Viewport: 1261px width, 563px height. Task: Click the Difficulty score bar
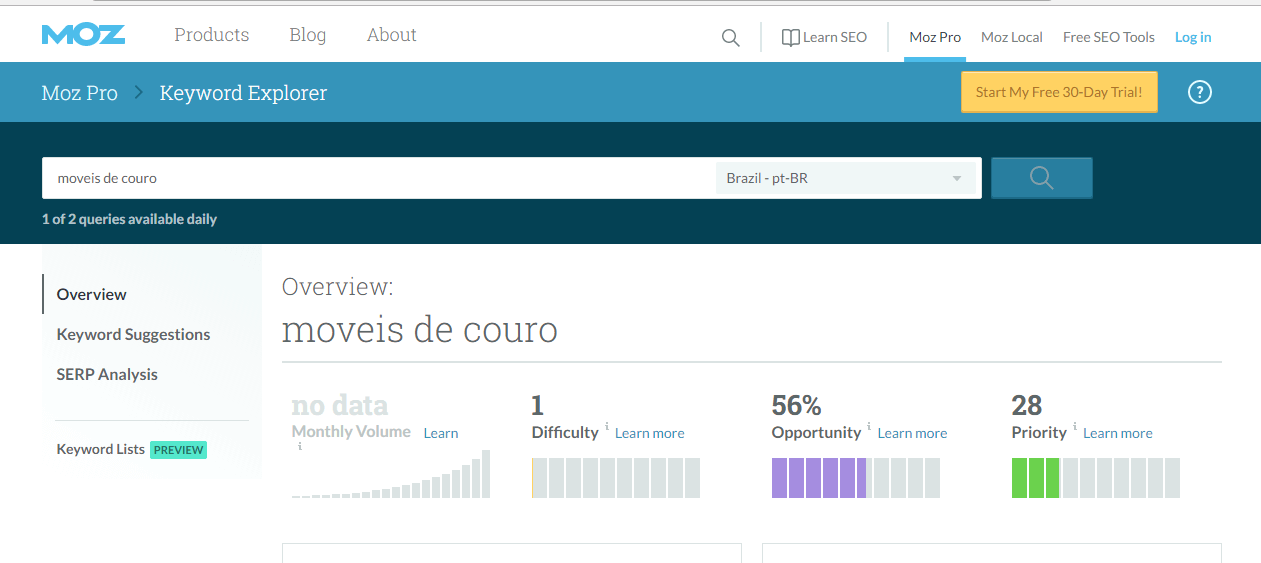click(x=616, y=478)
